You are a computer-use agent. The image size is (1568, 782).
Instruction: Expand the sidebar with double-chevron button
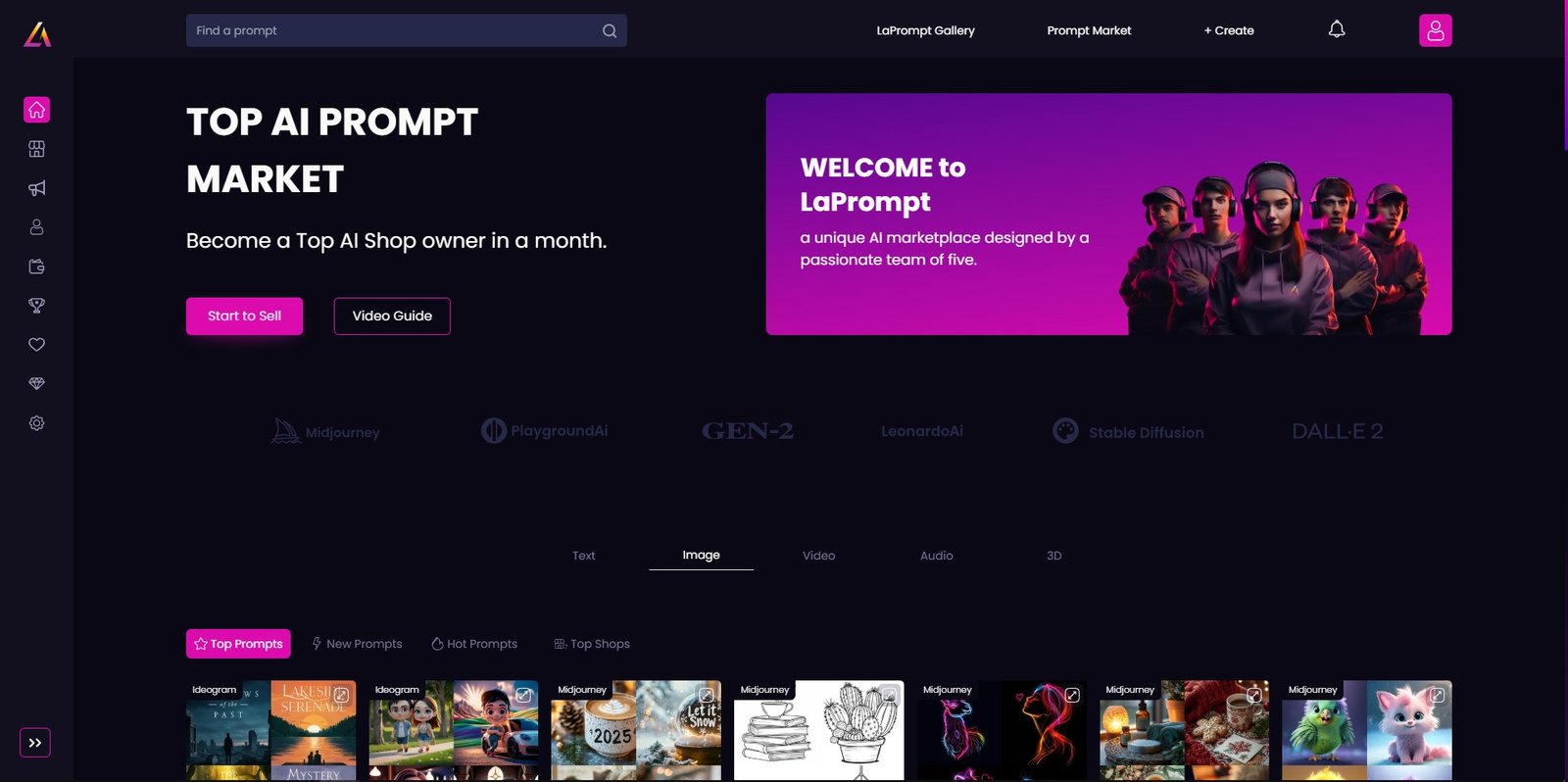[35, 743]
